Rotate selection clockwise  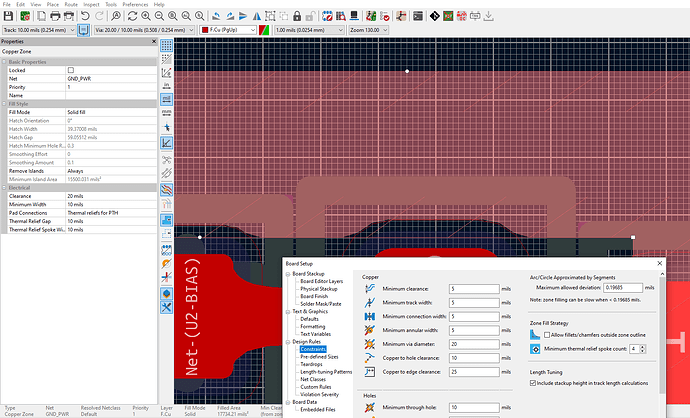pyautogui.click(x=230, y=16)
